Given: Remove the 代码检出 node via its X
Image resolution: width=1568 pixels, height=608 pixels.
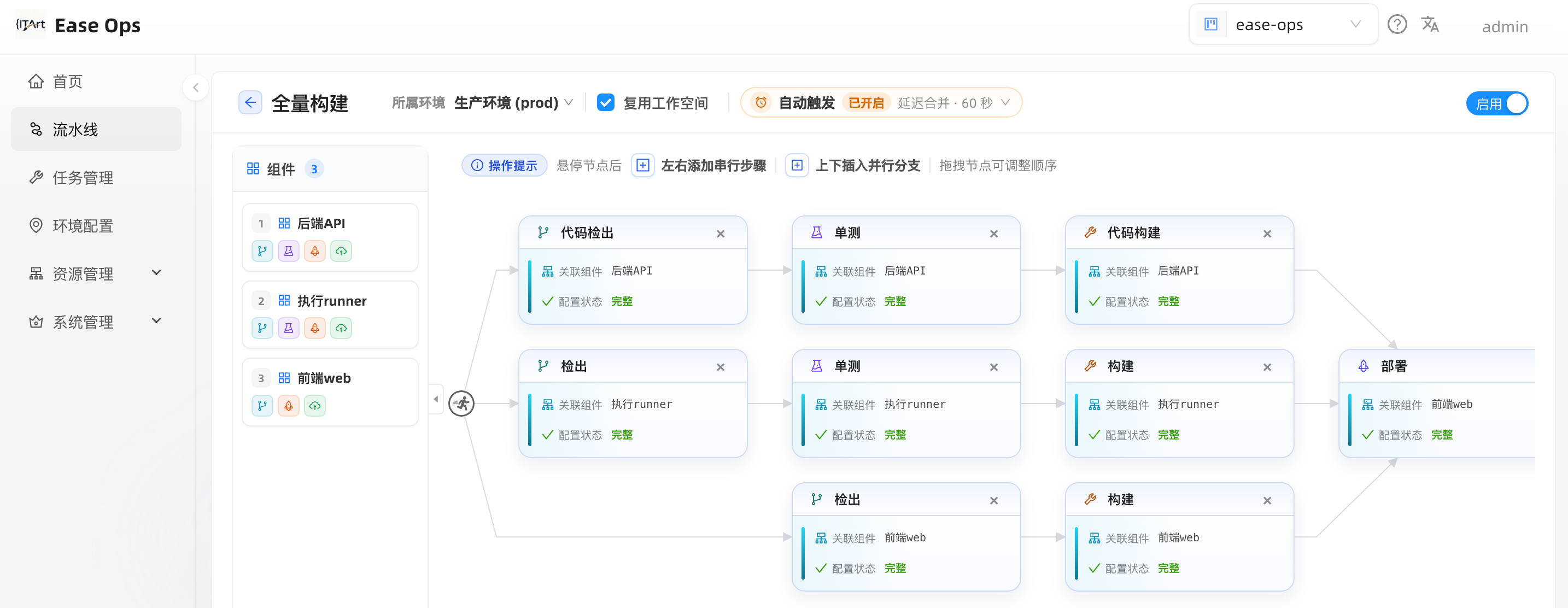Looking at the screenshot, I should pyautogui.click(x=721, y=233).
